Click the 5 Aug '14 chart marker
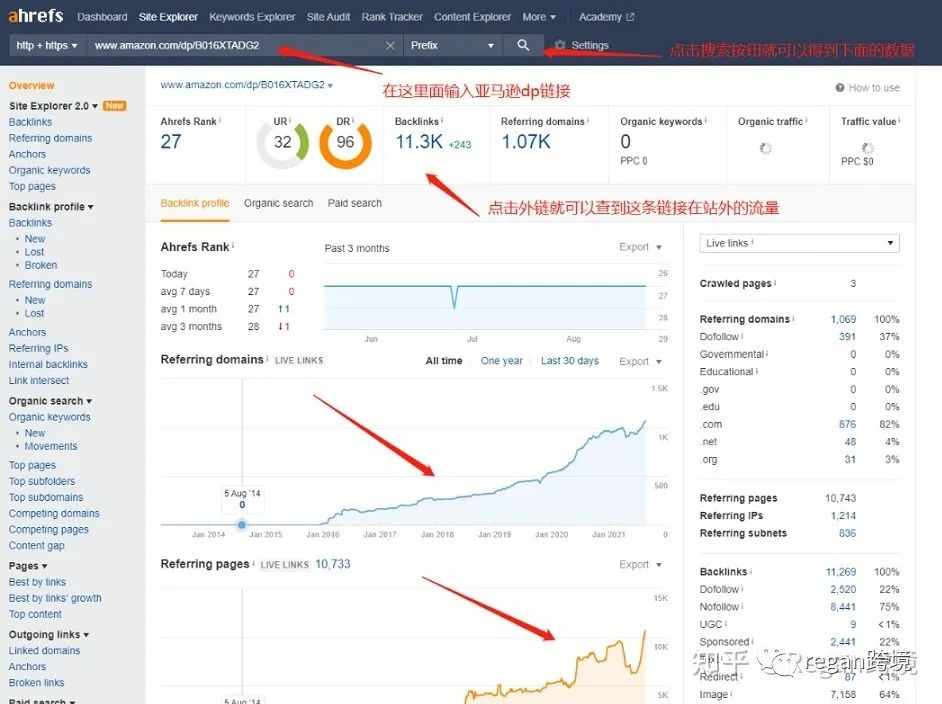The height and width of the screenshot is (704, 942). point(242,524)
